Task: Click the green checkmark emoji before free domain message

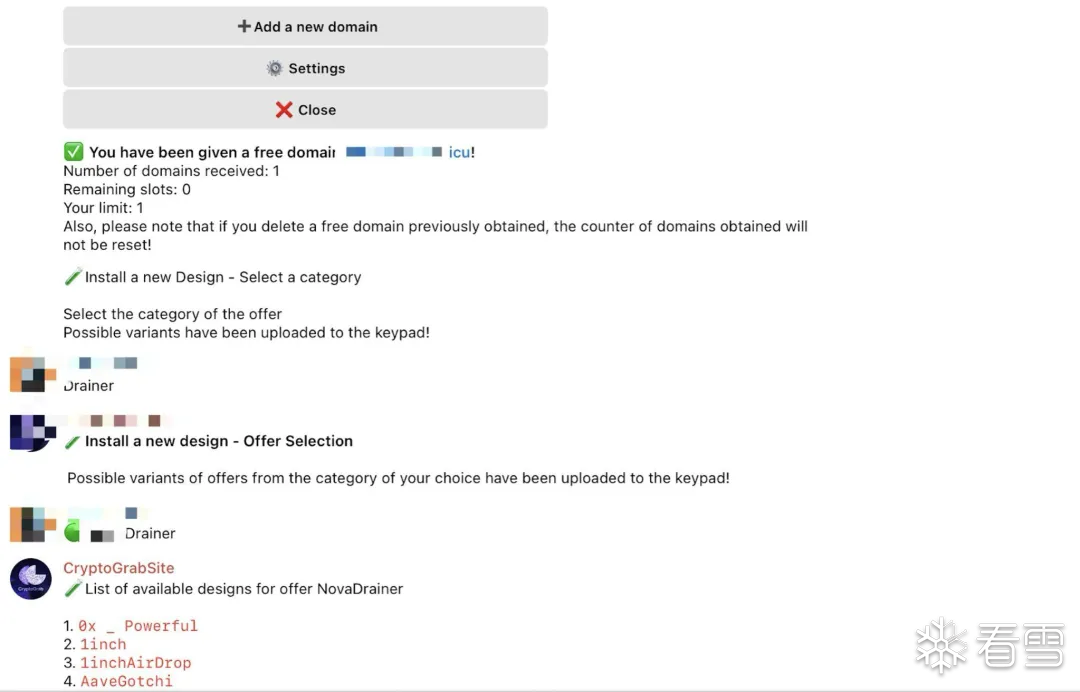Action: click(x=73, y=152)
